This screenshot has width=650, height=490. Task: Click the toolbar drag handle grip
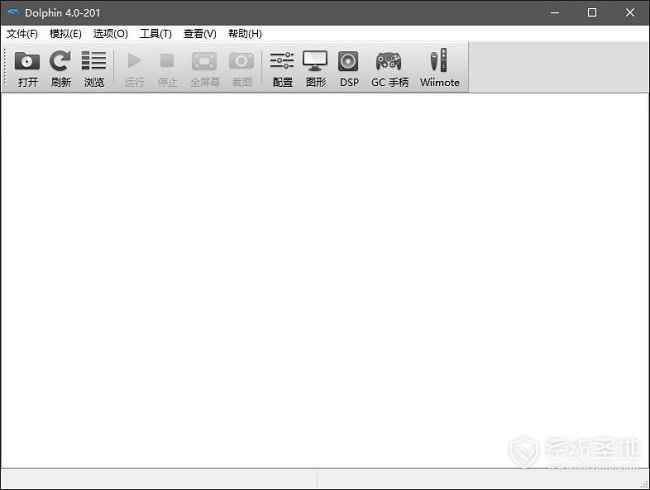click(5, 67)
